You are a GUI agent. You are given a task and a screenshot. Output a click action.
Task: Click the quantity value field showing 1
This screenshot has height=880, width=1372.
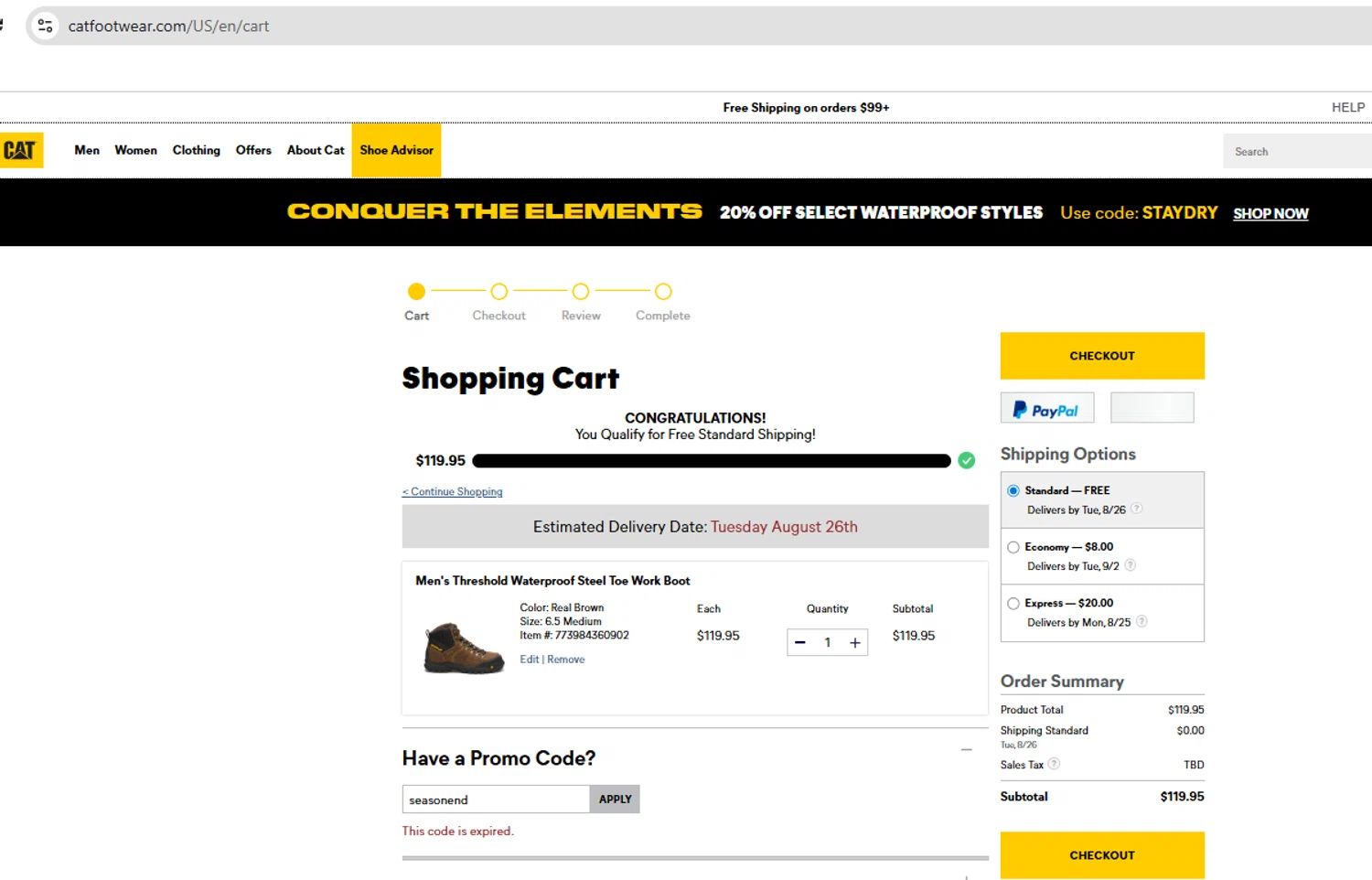(828, 643)
